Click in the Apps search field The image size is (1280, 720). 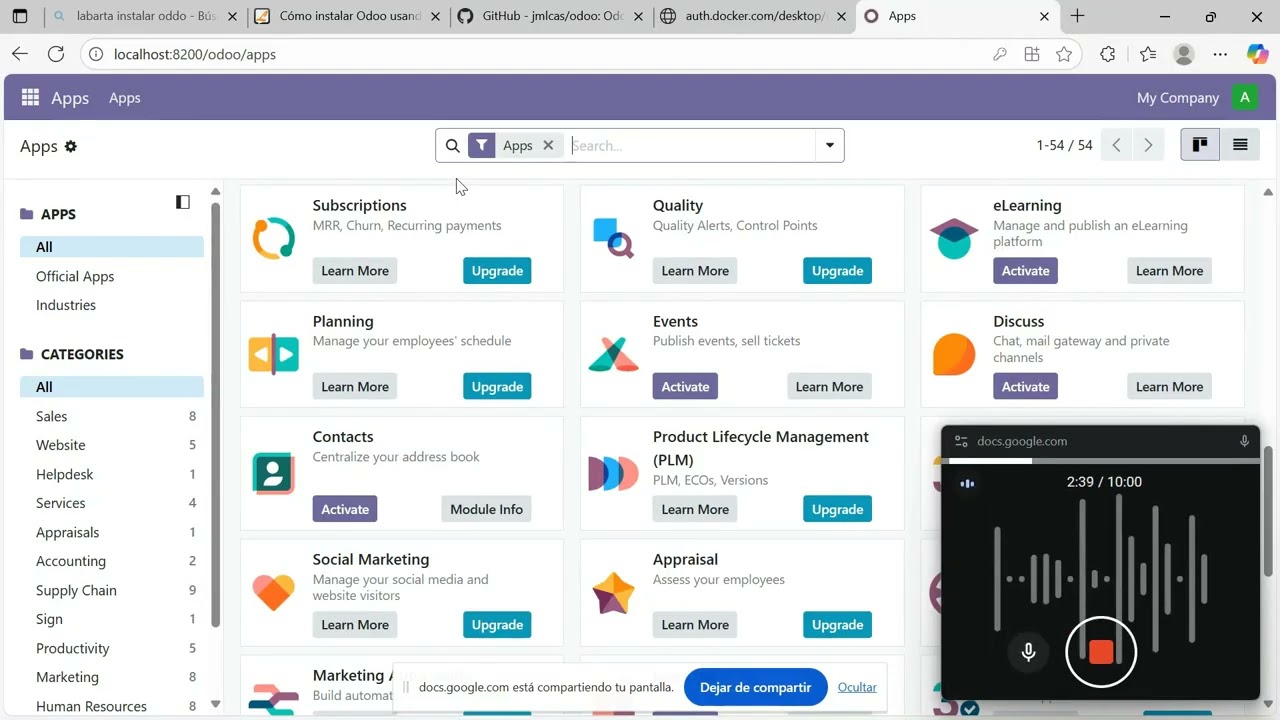[x=690, y=146]
